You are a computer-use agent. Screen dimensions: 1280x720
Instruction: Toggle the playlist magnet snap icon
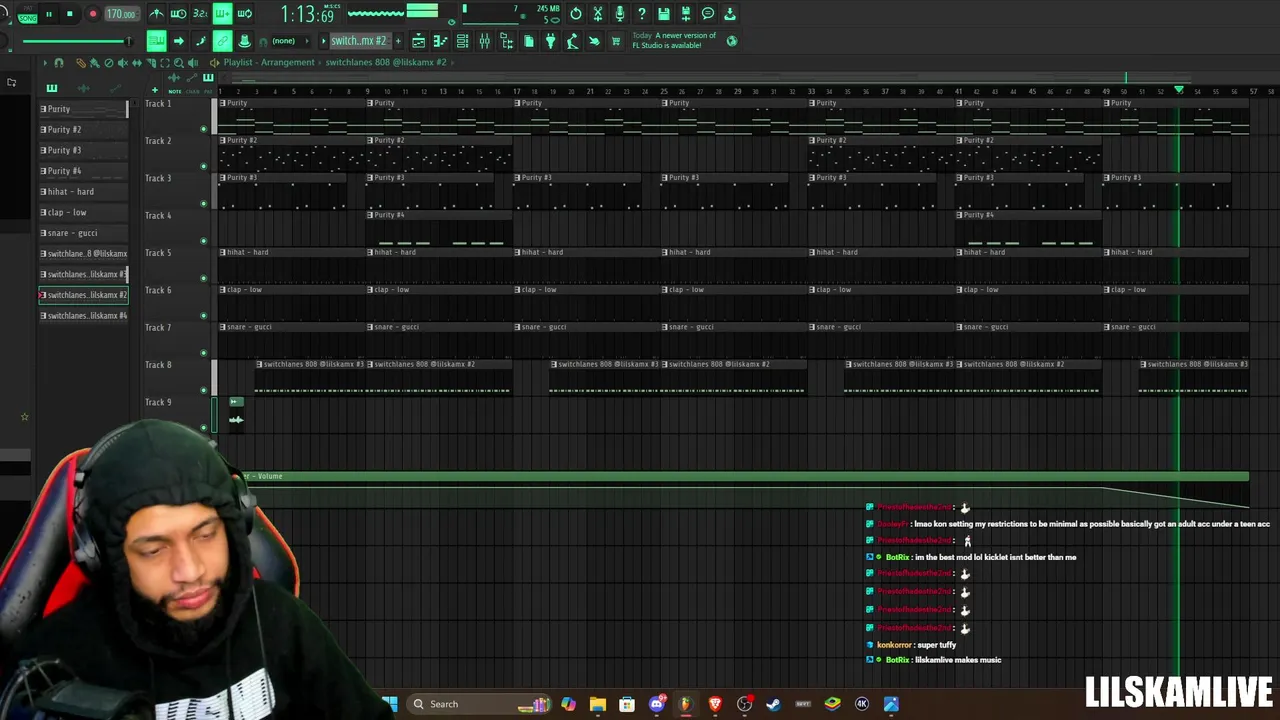coord(59,63)
